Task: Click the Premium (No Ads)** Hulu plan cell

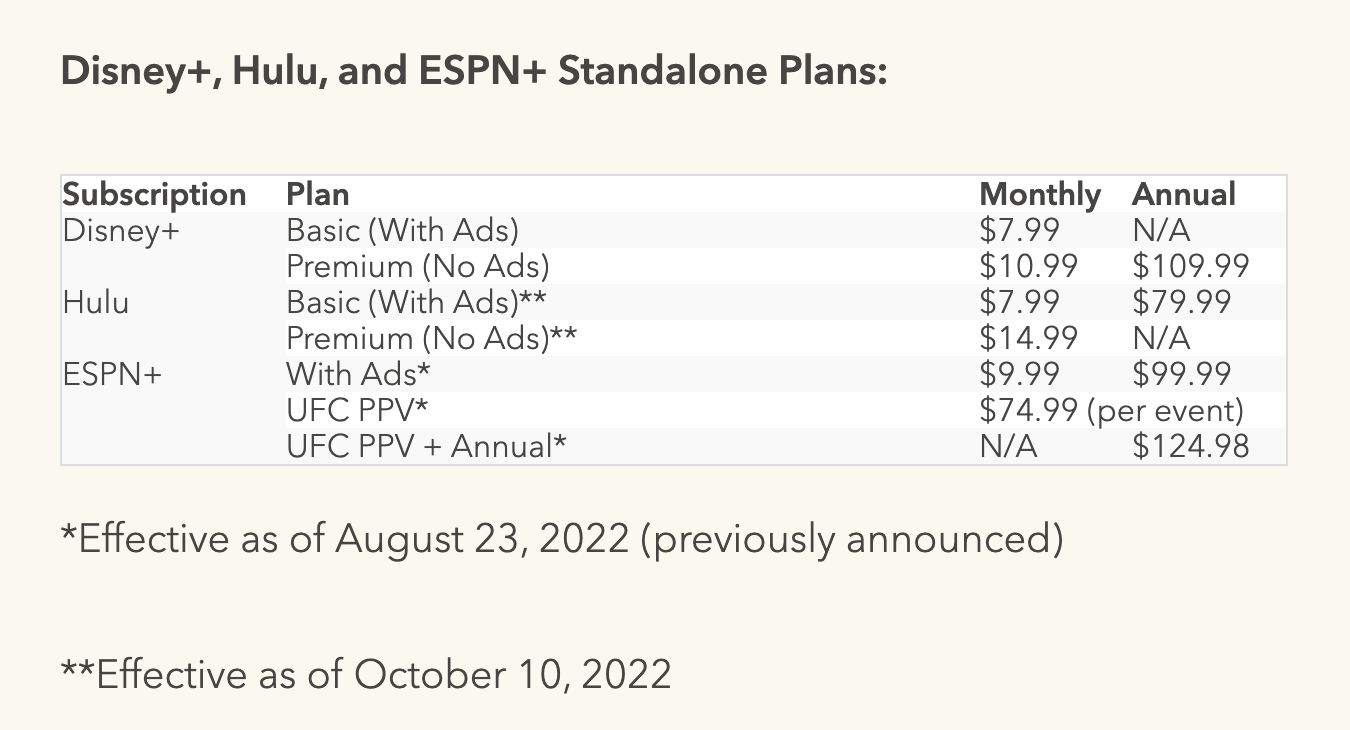Action: tap(432, 338)
